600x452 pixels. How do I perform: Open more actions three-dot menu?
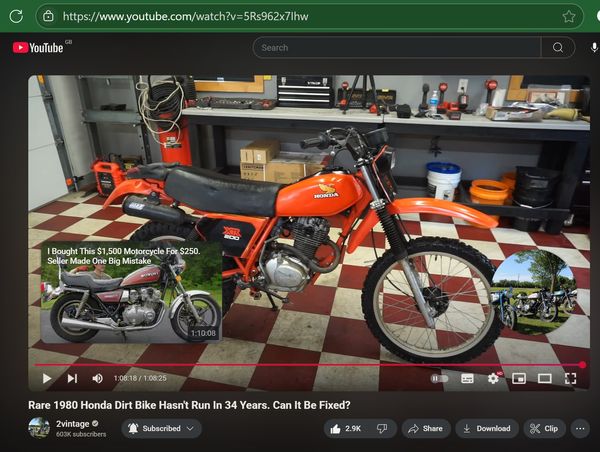click(580, 429)
